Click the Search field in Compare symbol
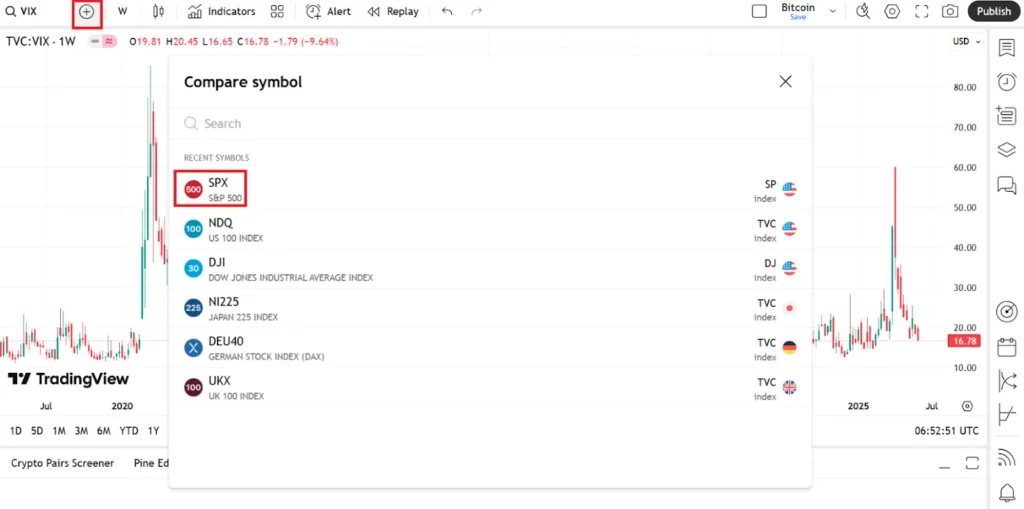The height and width of the screenshot is (509, 1024). coord(490,123)
